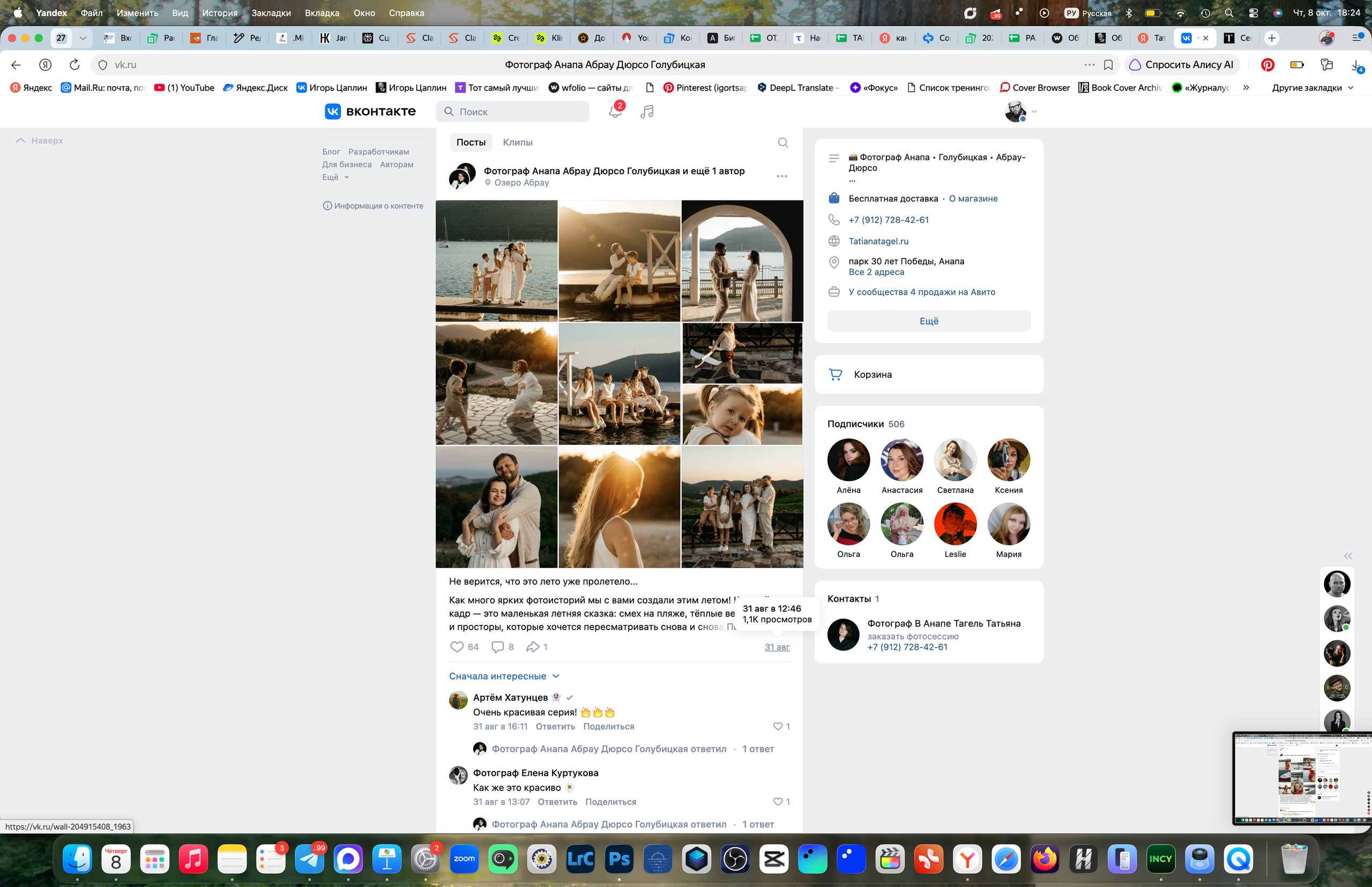Jump to top with Наверх

coord(40,140)
